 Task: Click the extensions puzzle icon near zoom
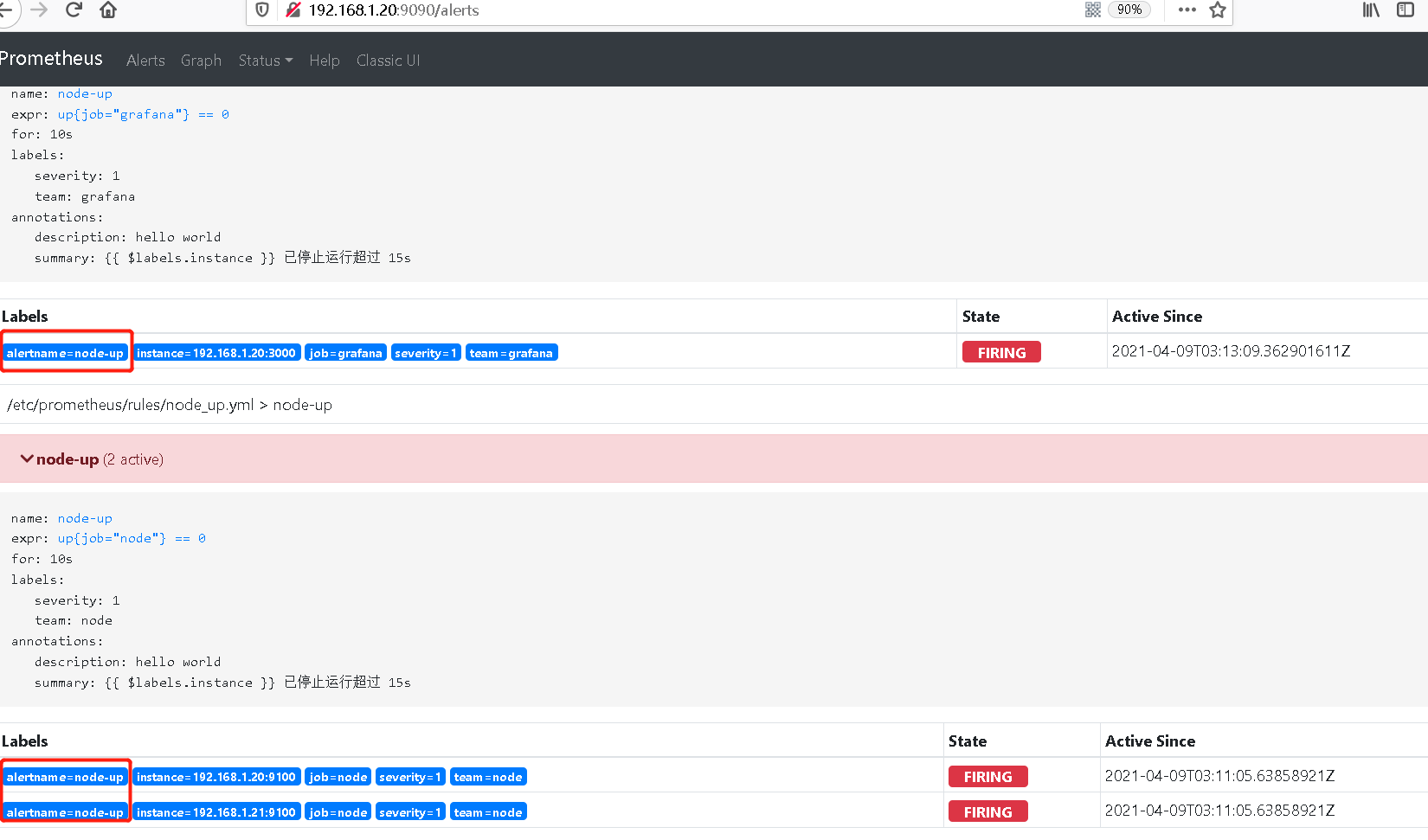pos(1092,10)
